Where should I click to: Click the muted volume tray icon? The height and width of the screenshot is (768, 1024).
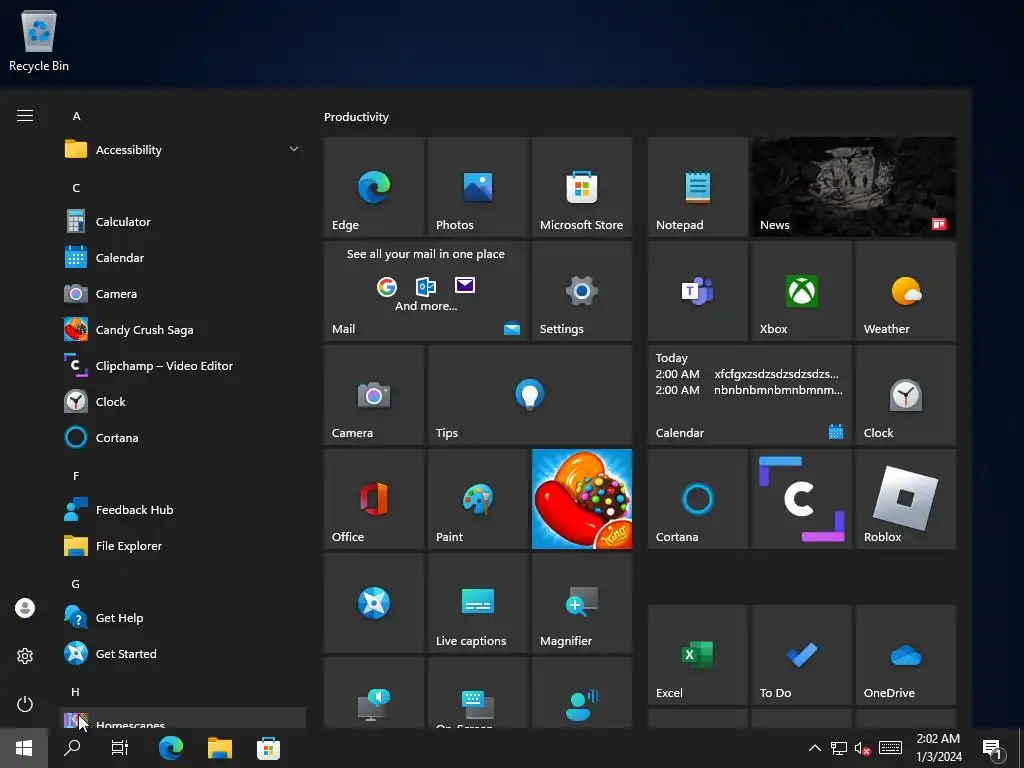[x=862, y=748]
